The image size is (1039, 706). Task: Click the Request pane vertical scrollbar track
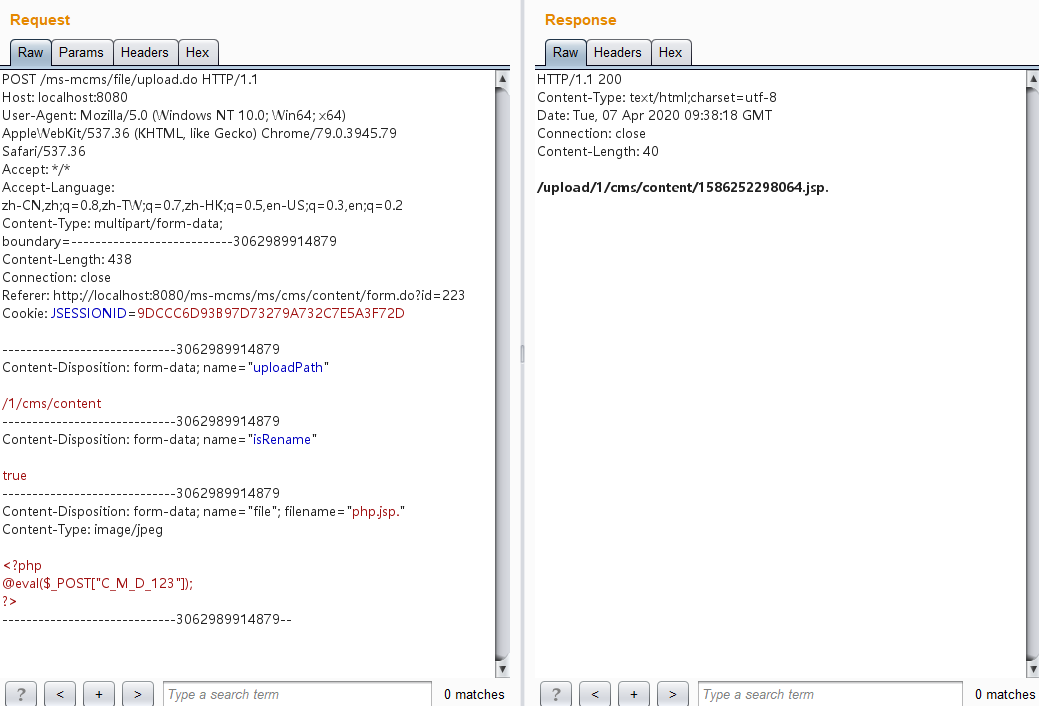pos(502,374)
